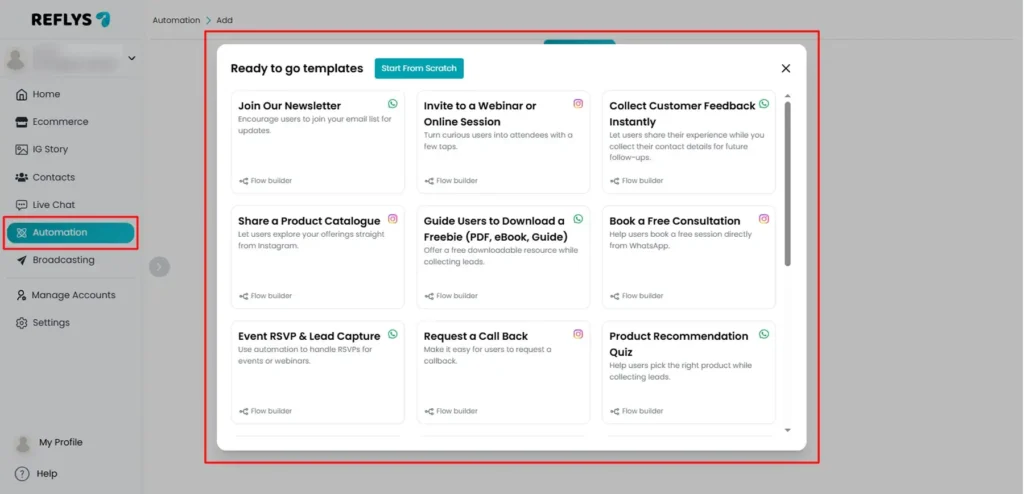Screen dimensions: 1024x494
Task: Open the Contacts page
Action: [x=52, y=177]
